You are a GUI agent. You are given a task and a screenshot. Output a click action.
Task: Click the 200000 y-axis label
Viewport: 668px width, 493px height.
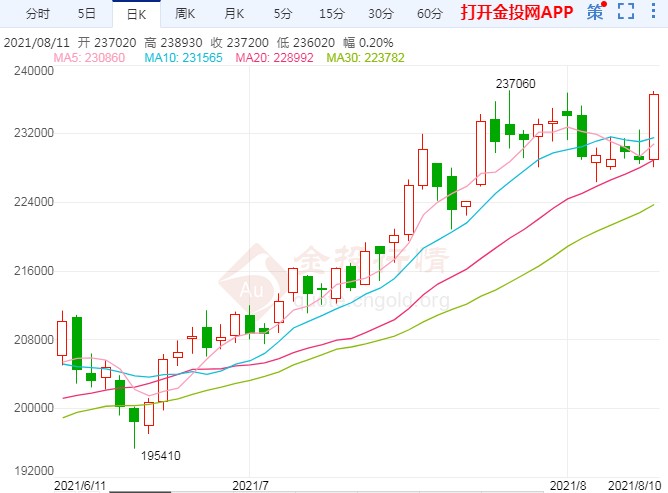tap(34, 407)
